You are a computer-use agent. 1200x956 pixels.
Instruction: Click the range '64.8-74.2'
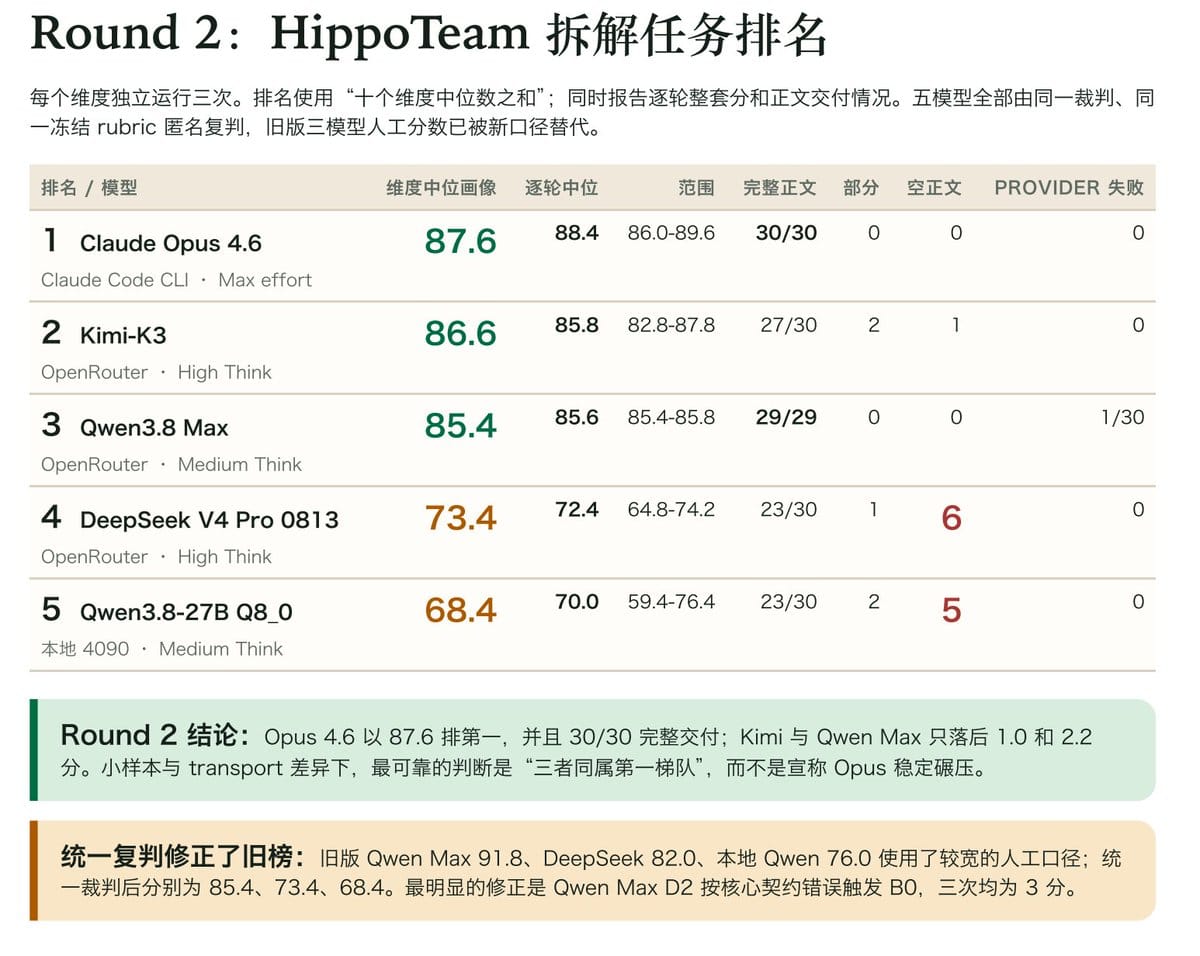(671, 509)
